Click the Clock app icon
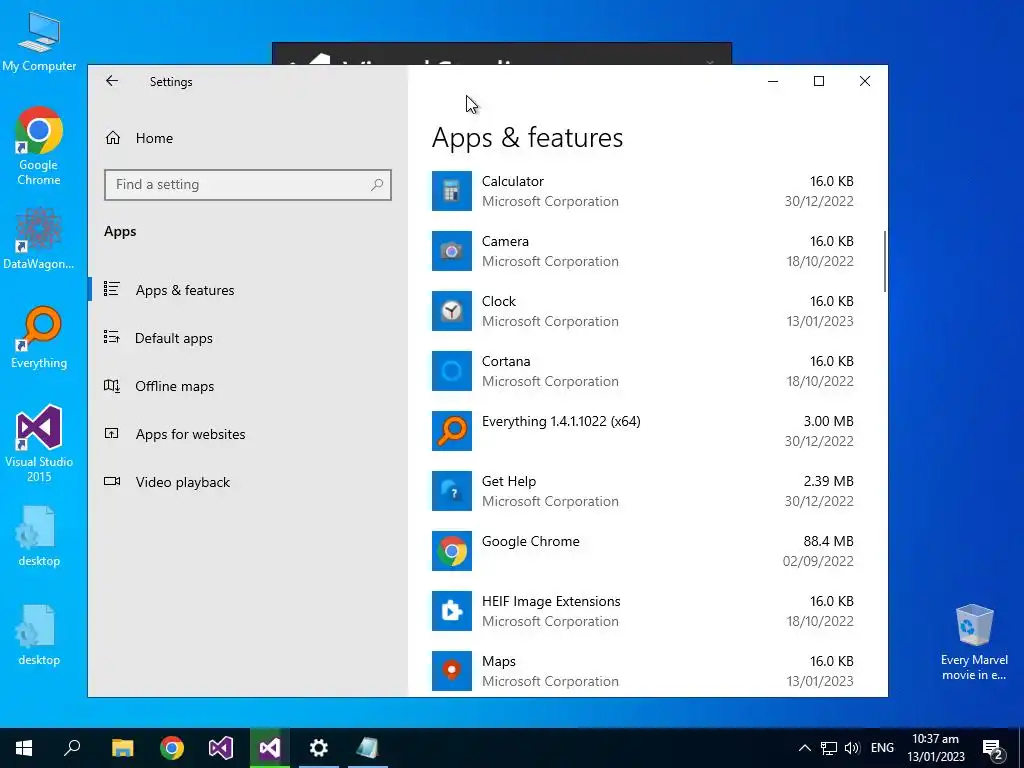 (x=451, y=311)
